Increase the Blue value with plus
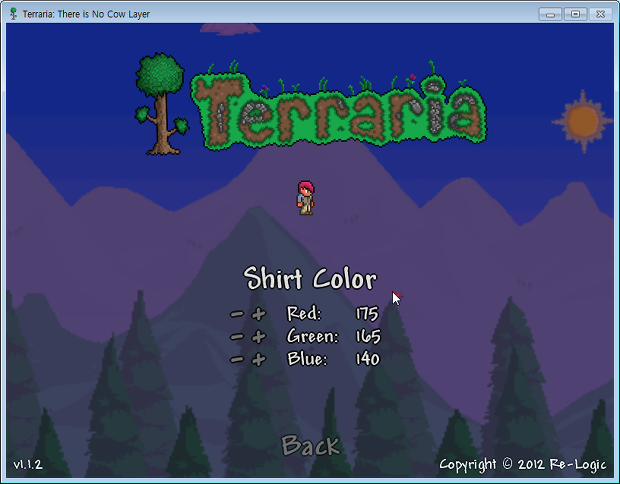Viewport: 620px width, 484px height. (x=259, y=359)
